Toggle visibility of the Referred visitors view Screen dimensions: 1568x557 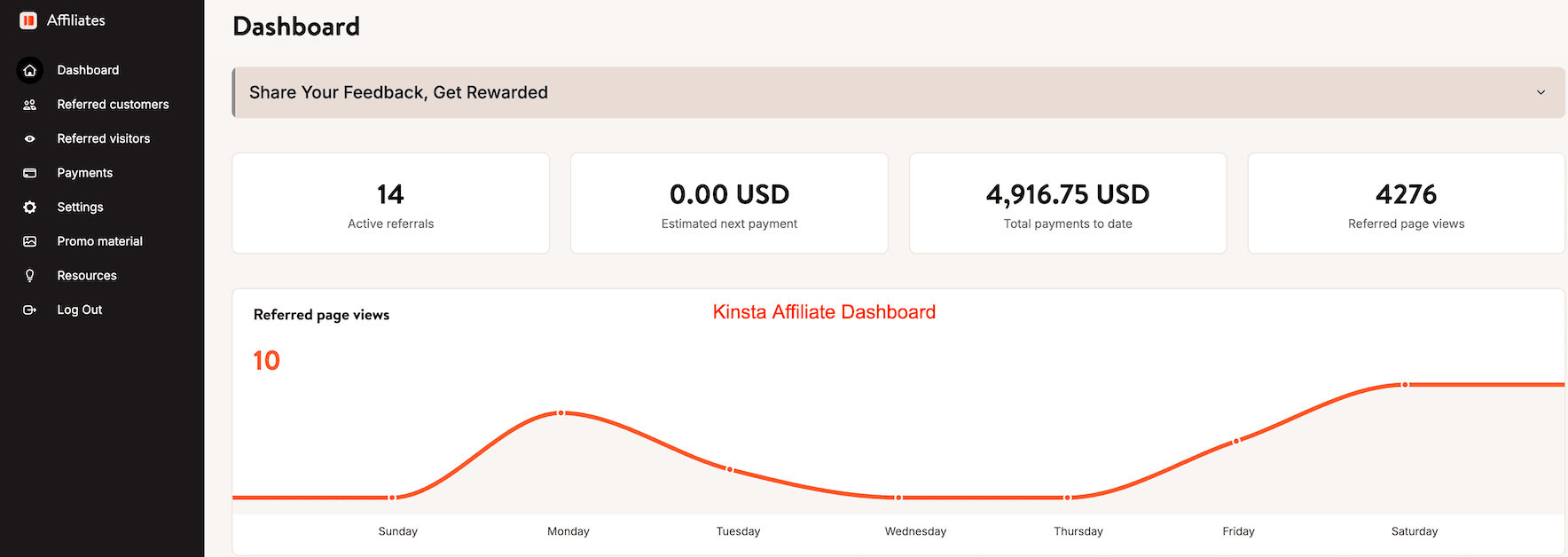coord(103,138)
